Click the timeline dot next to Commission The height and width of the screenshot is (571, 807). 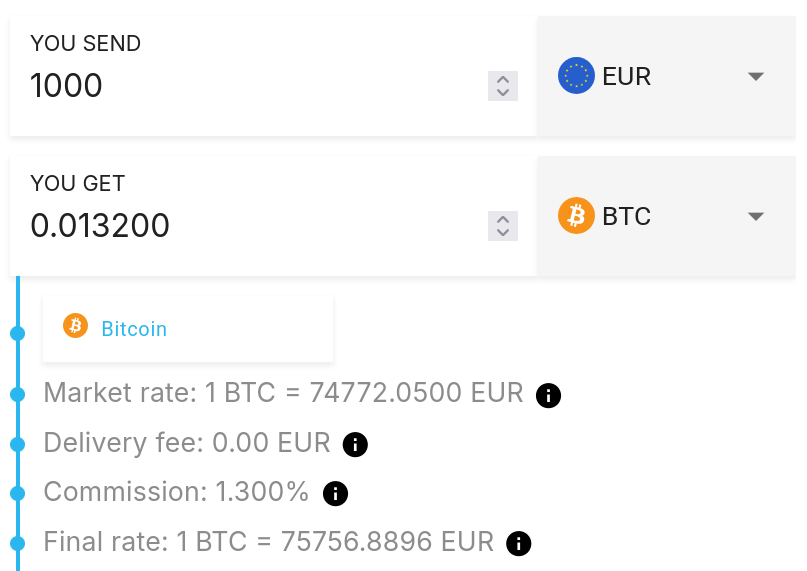(17, 493)
